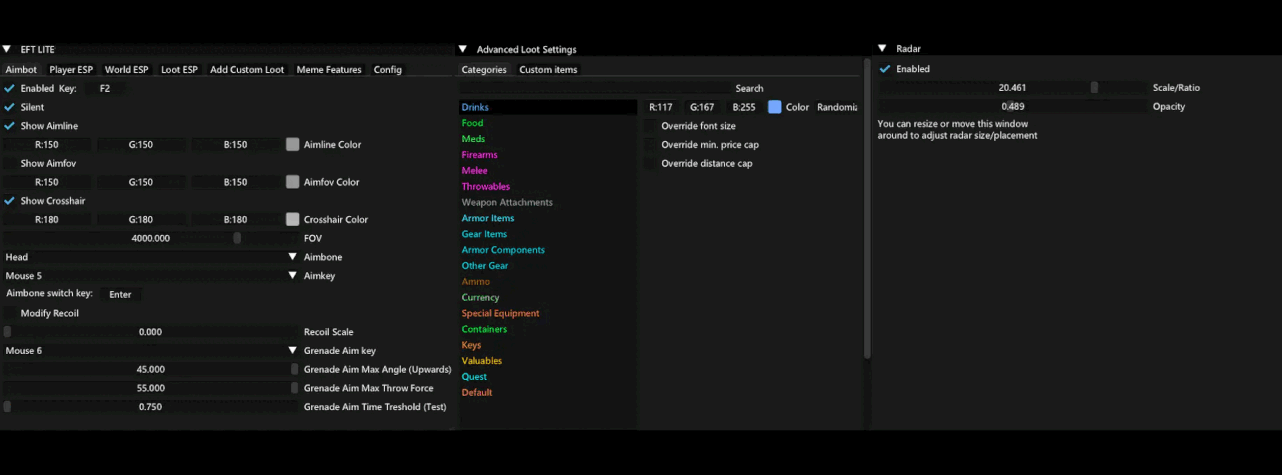Screen dimensions: 1282x475
Task: Open the Grenade Aim key dropdown
Action: (151, 350)
